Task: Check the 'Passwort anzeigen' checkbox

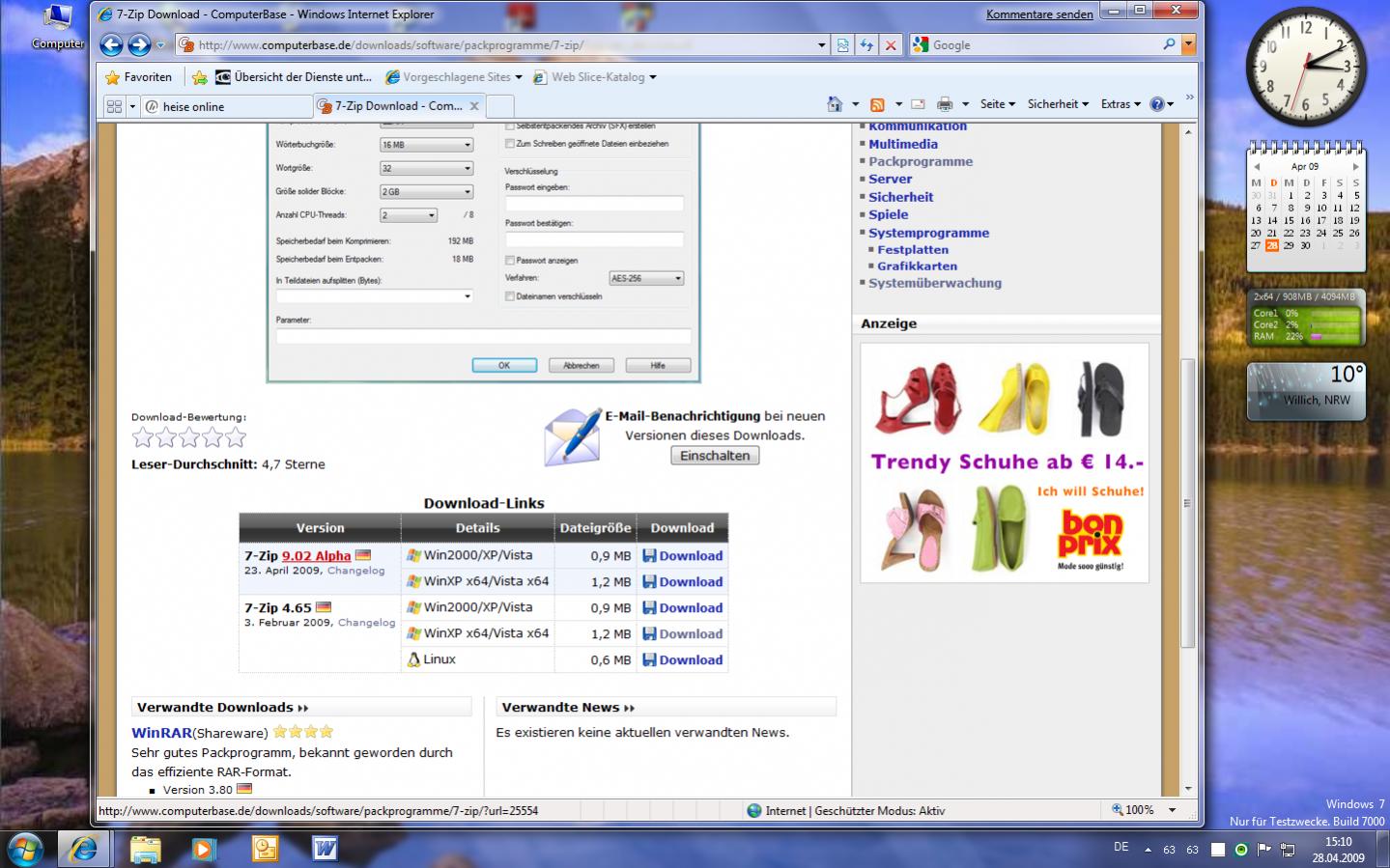Action: pyautogui.click(x=510, y=261)
